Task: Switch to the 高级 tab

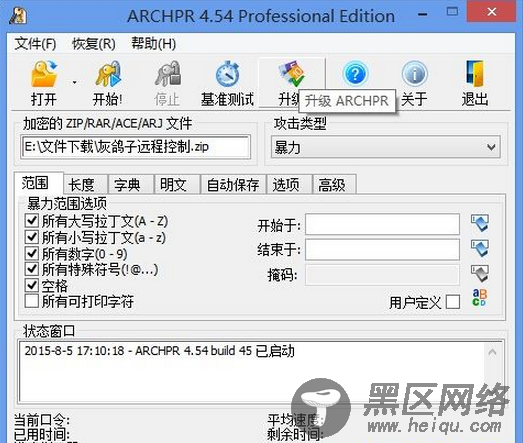Action: tap(335, 184)
